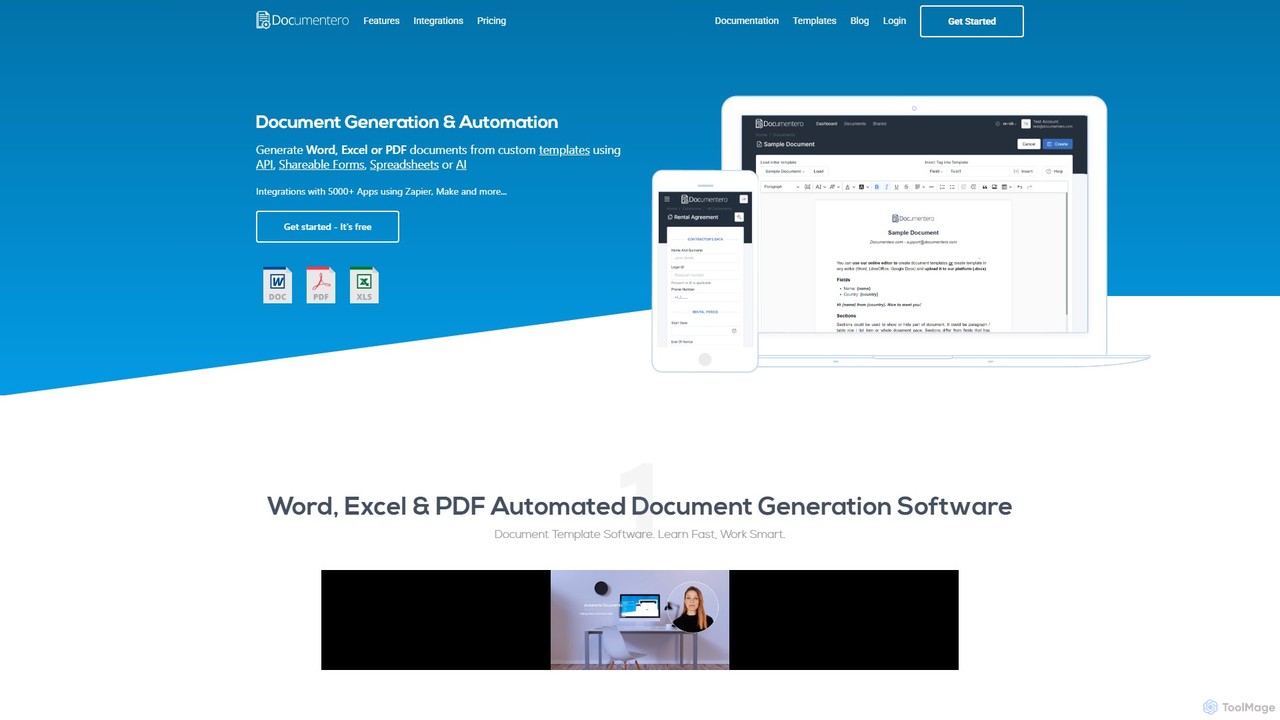This screenshot has height=720, width=1280.
Task: Follow the underlined API link
Action: [x=264, y=165]
